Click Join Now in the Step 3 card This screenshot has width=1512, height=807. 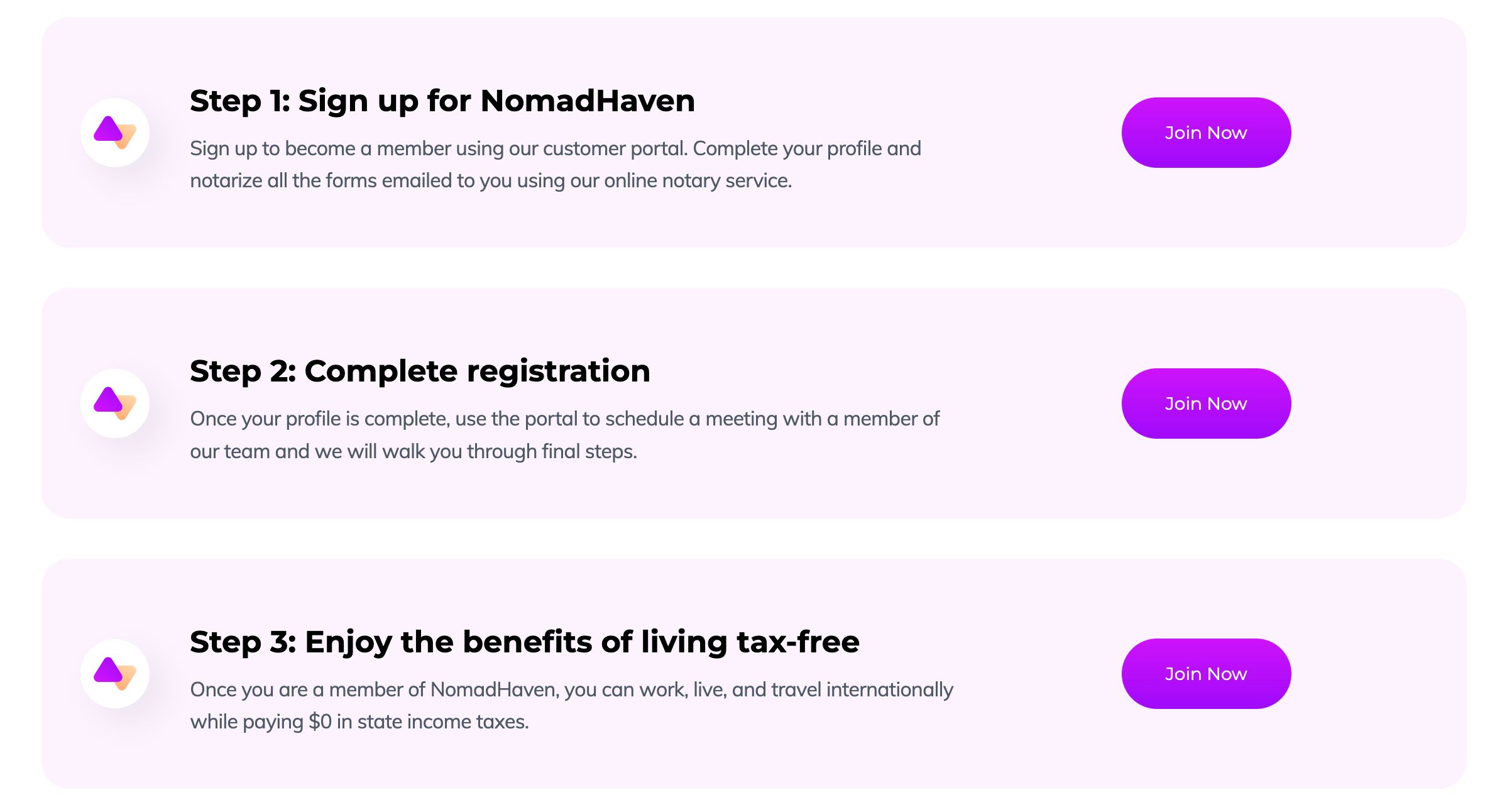pos(1206,674)
